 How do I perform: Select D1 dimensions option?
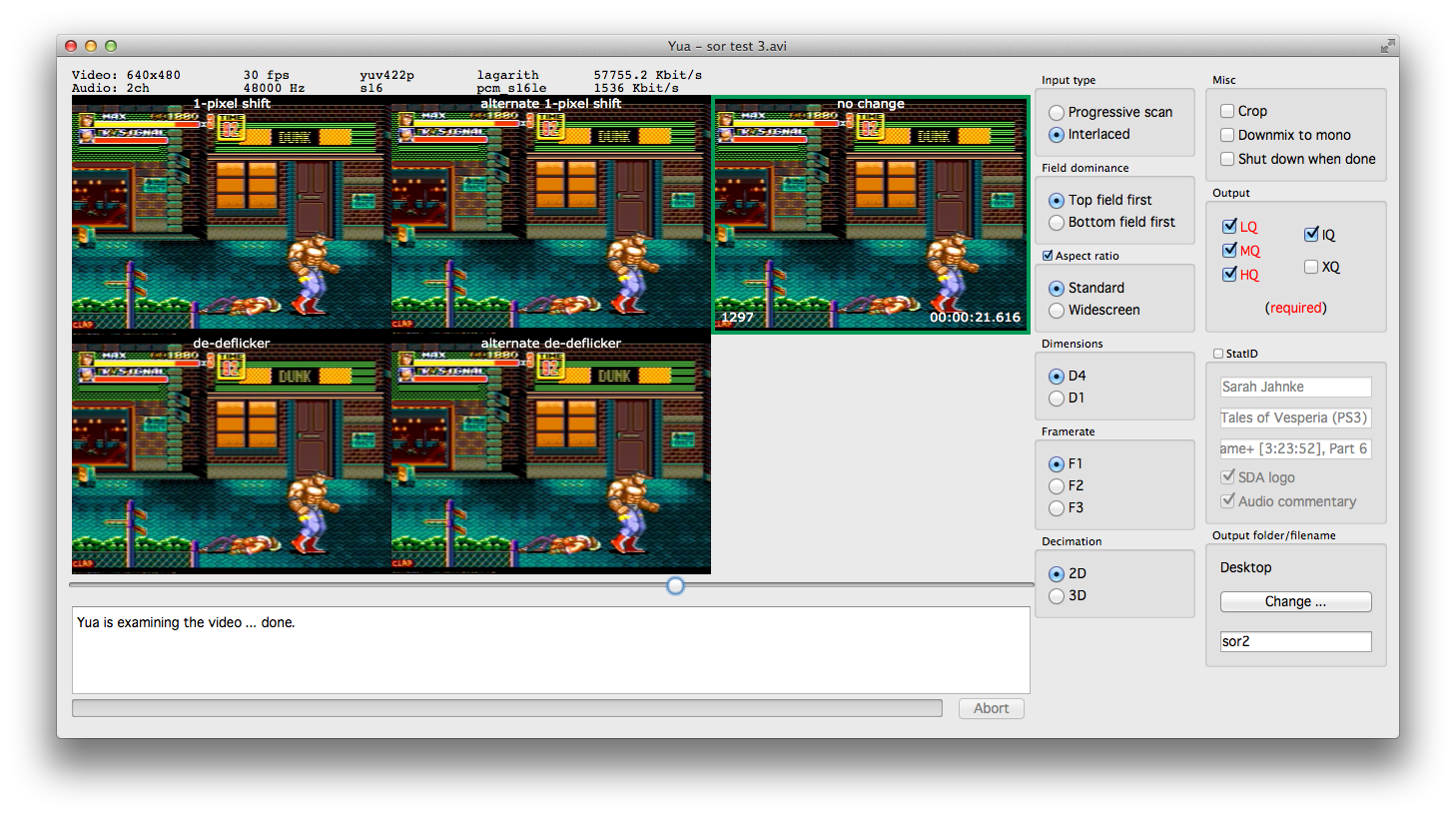tap(1057, 399)
